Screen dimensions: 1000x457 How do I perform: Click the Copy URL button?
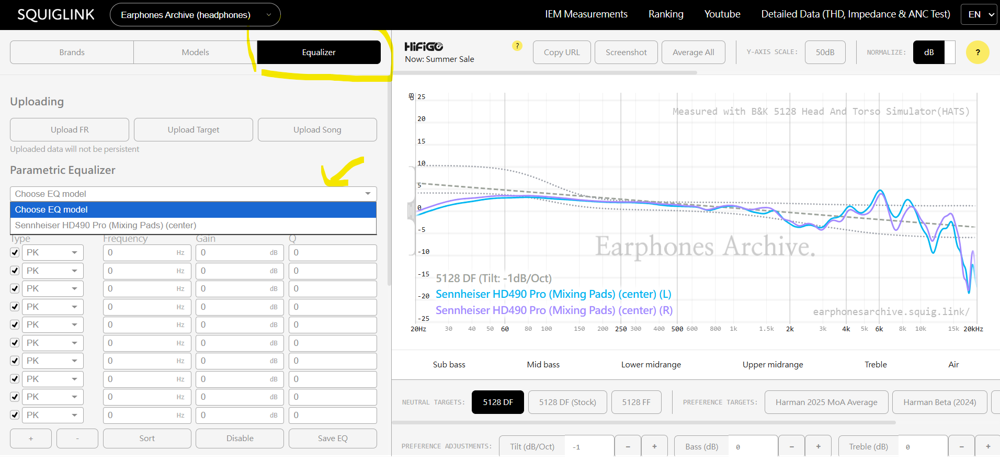pos(562,52)
